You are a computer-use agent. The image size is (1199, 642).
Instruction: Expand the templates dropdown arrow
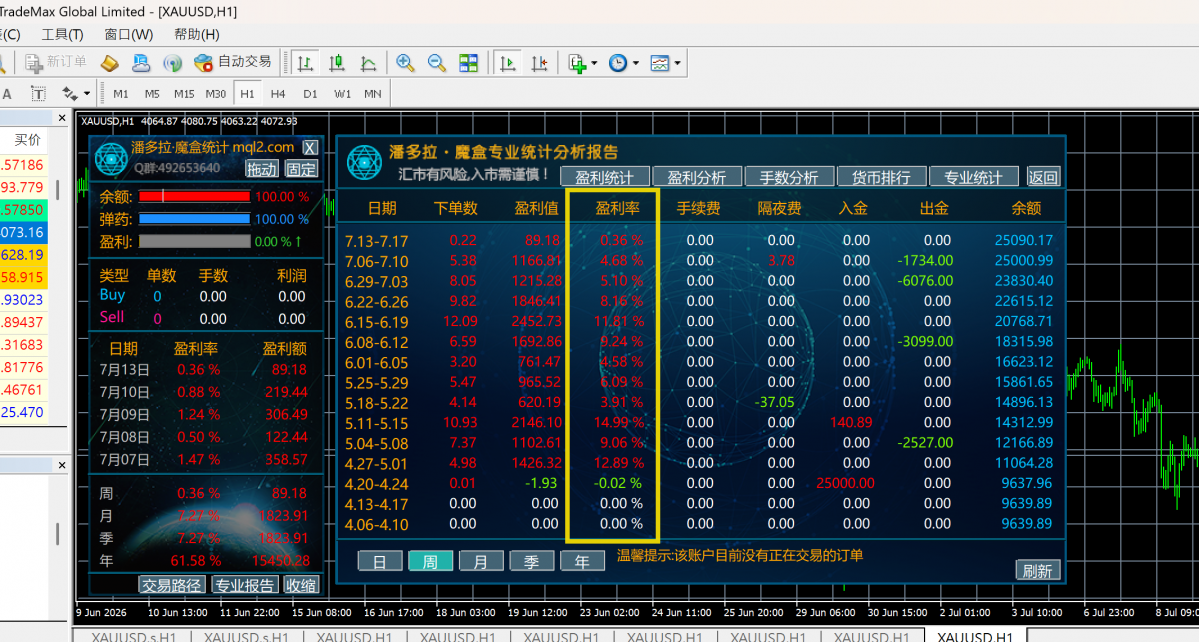pos(677,63)
